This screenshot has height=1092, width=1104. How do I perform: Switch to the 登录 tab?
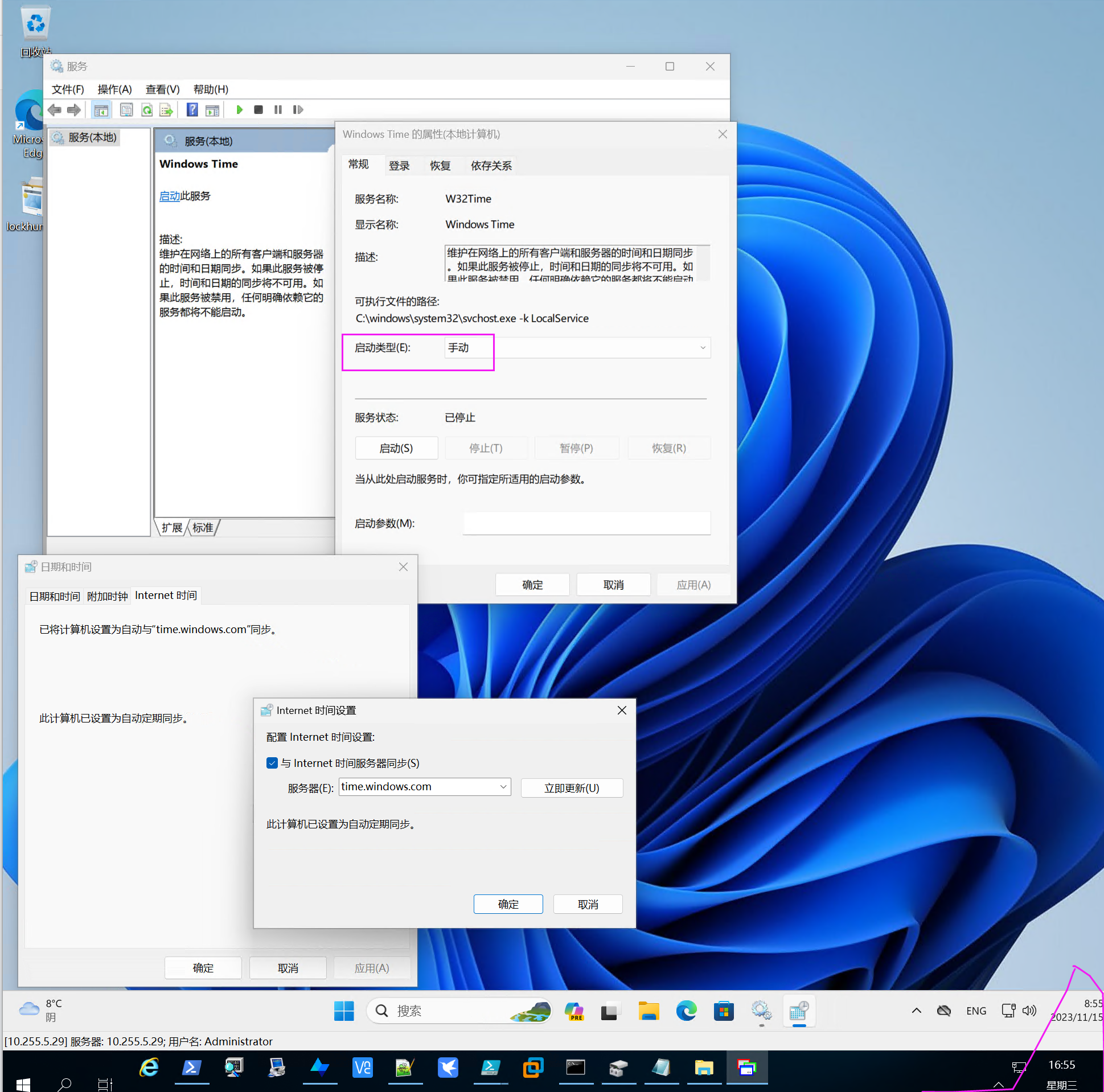coord(399,166)
